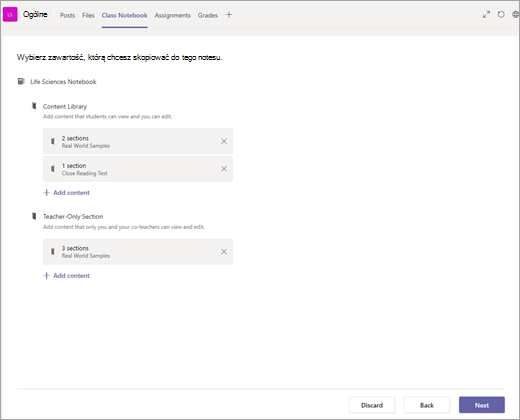This screenshot has height=420, width=520.
Task: Remove the '2 sections' Real World Samples item
Action: (x=224, y=141)
